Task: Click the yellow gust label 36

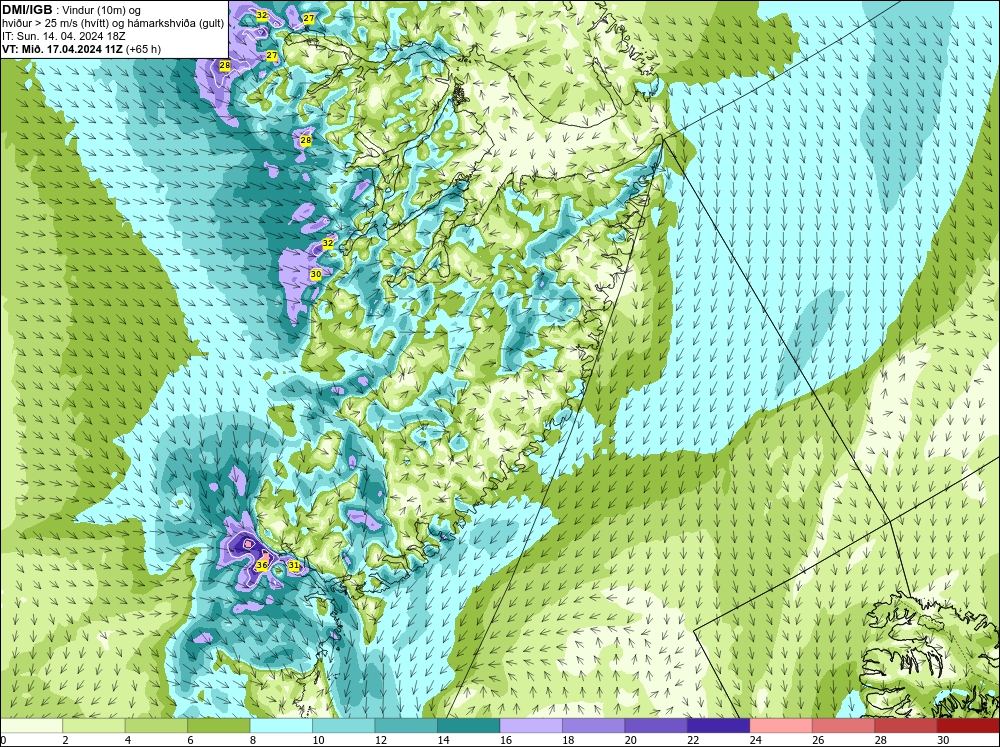Action: point(261,565)
